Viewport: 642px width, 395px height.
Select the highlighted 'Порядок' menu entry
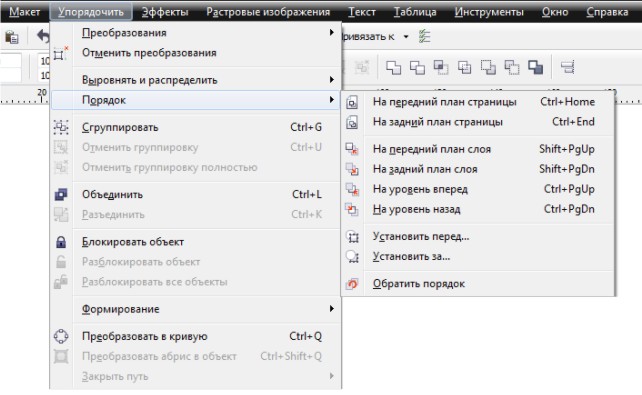click(x=195, y=100)
